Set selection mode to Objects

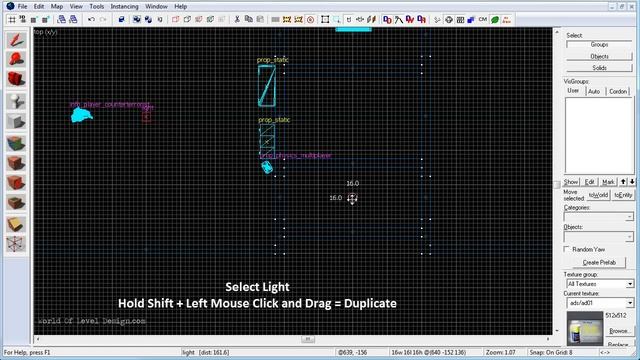pyautogui.click(x=599, y=56)
